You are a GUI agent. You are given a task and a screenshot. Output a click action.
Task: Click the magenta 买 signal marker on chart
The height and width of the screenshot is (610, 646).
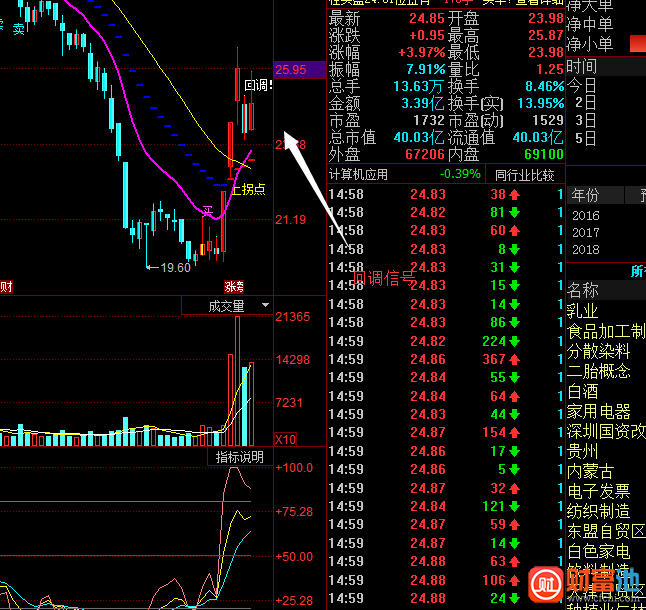click(208, 211)
